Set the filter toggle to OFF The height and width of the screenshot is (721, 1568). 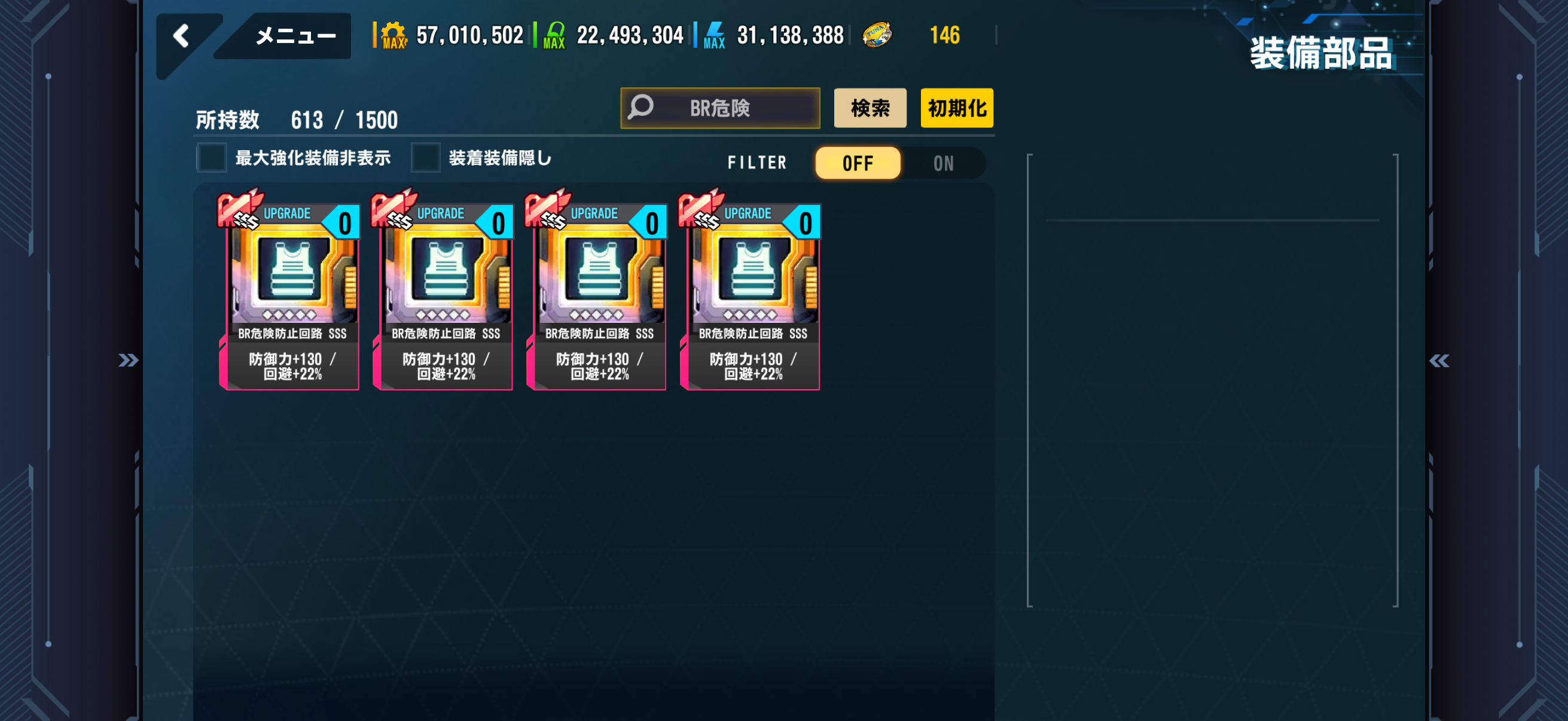tap(858, 163)
